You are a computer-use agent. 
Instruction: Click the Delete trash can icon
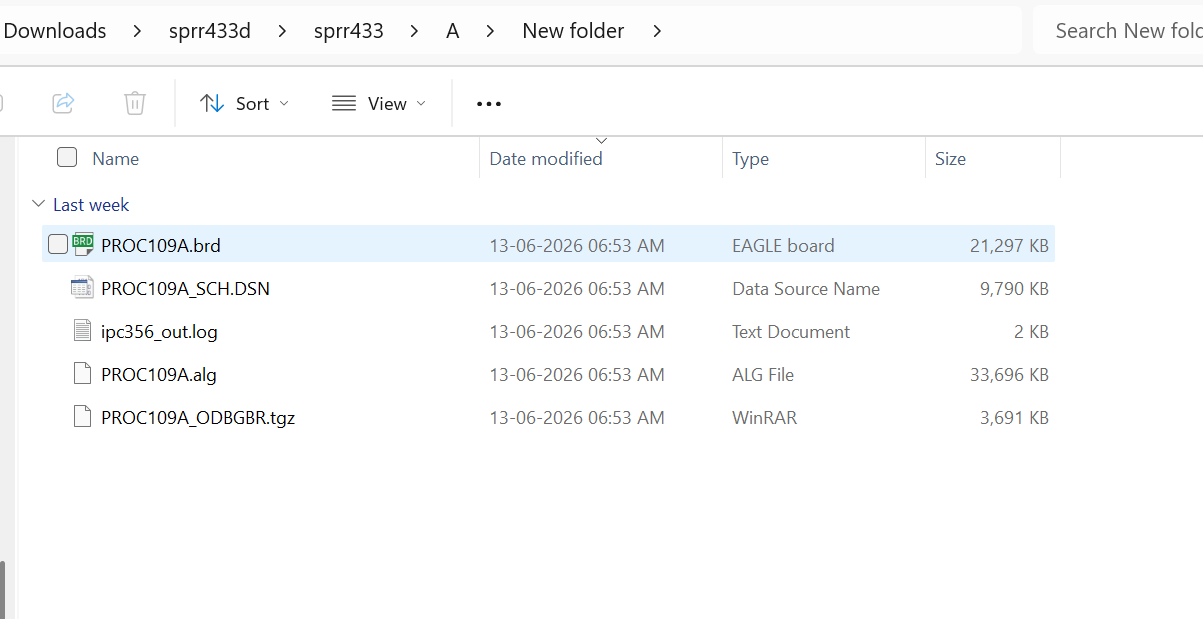pyautogui.click(x=135, y=103)
